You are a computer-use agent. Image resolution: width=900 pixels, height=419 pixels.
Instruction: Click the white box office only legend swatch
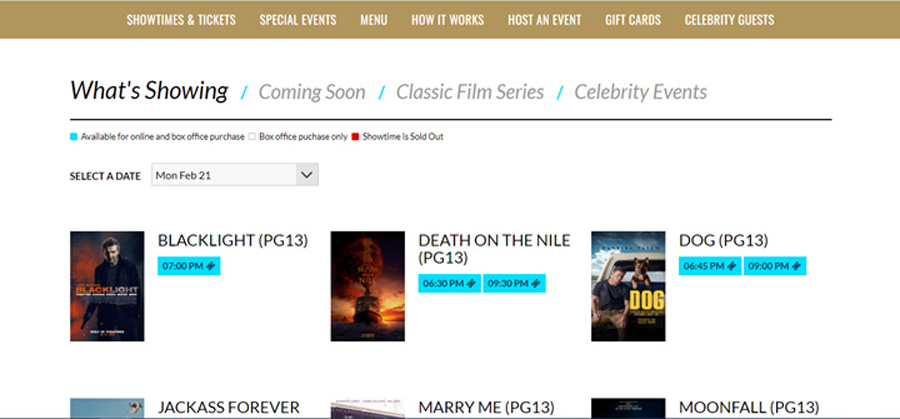pos(252,137)
